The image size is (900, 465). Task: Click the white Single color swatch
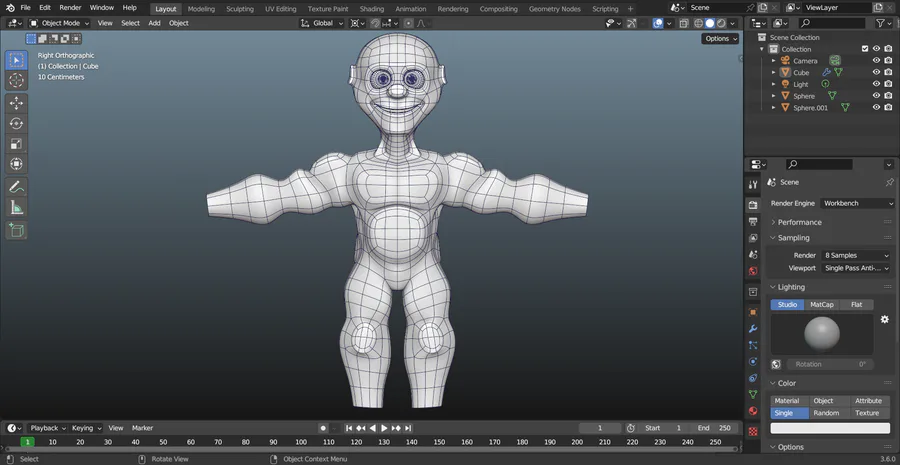pos(830,428)
